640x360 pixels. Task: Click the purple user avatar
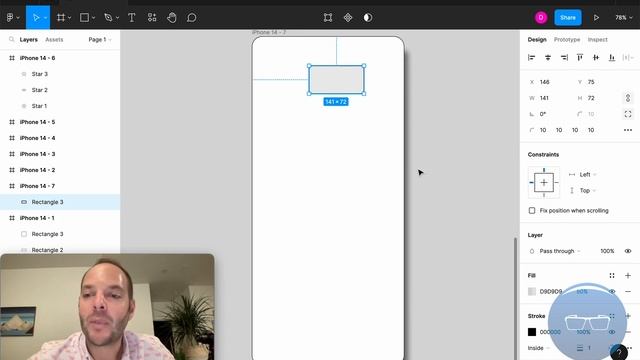(541, 18)
